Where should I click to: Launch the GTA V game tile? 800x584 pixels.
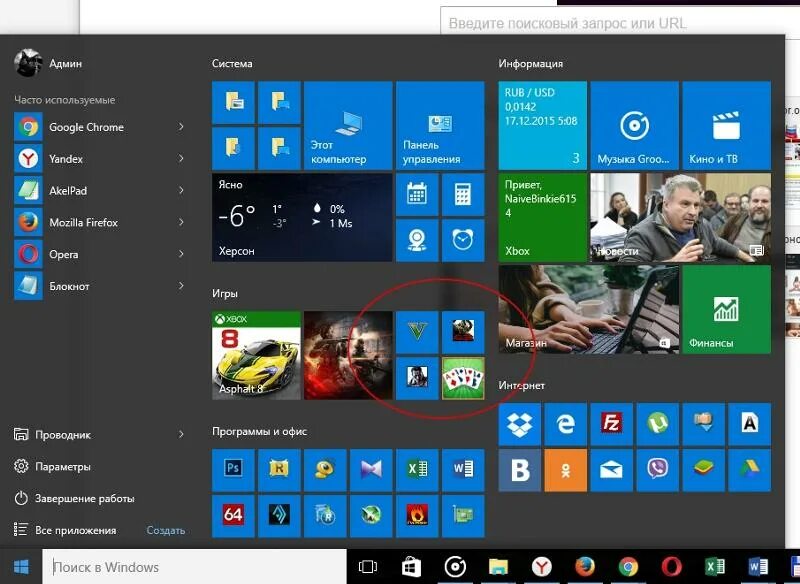point(417,332)
